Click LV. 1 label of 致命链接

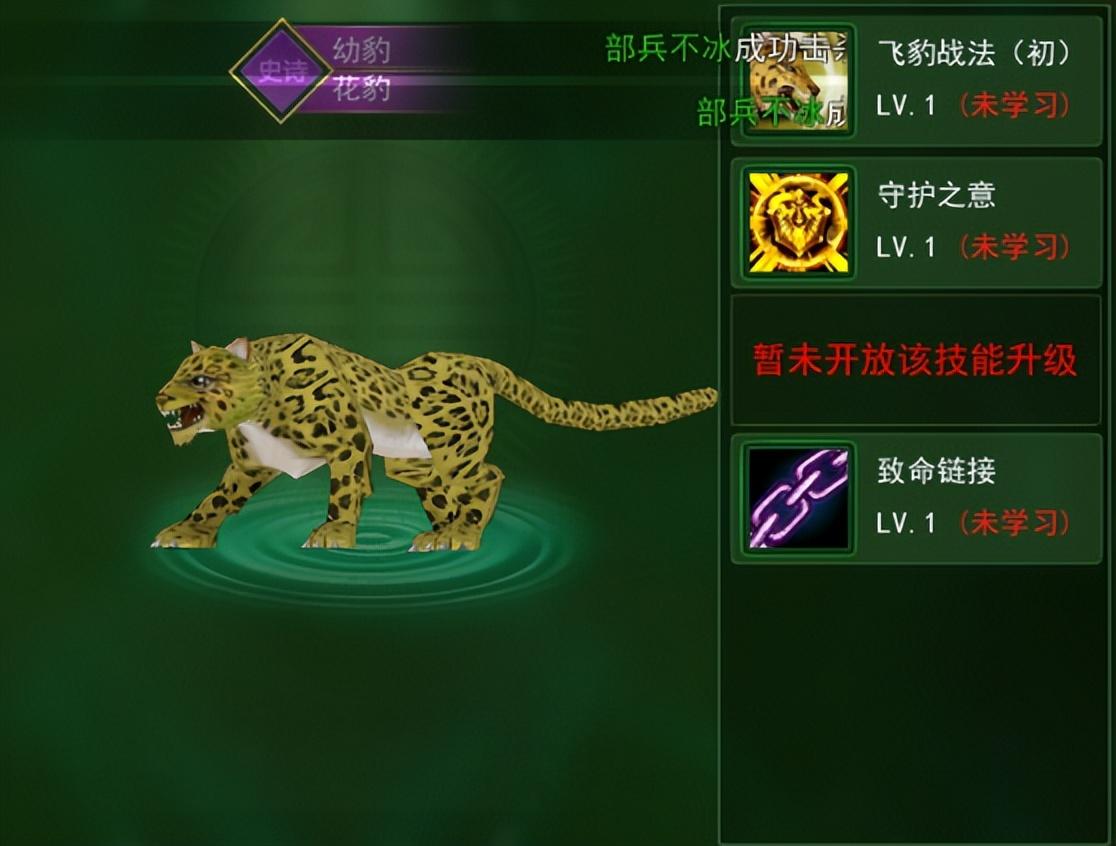tap(905, 522)
